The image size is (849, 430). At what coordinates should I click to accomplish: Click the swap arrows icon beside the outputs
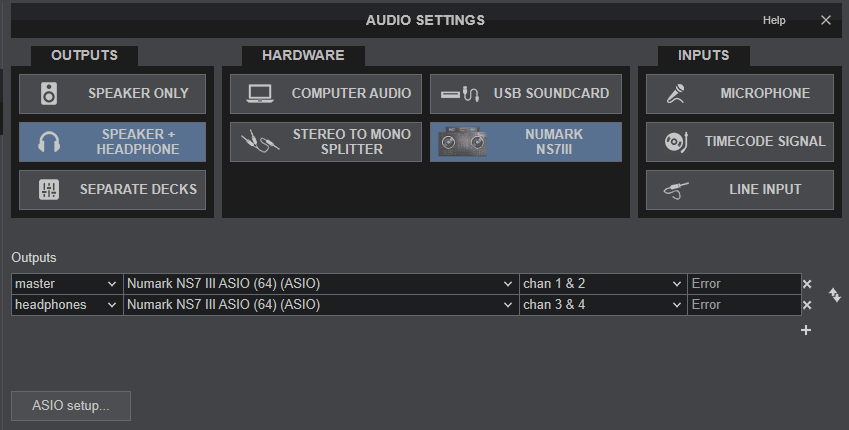pos(835,294)
